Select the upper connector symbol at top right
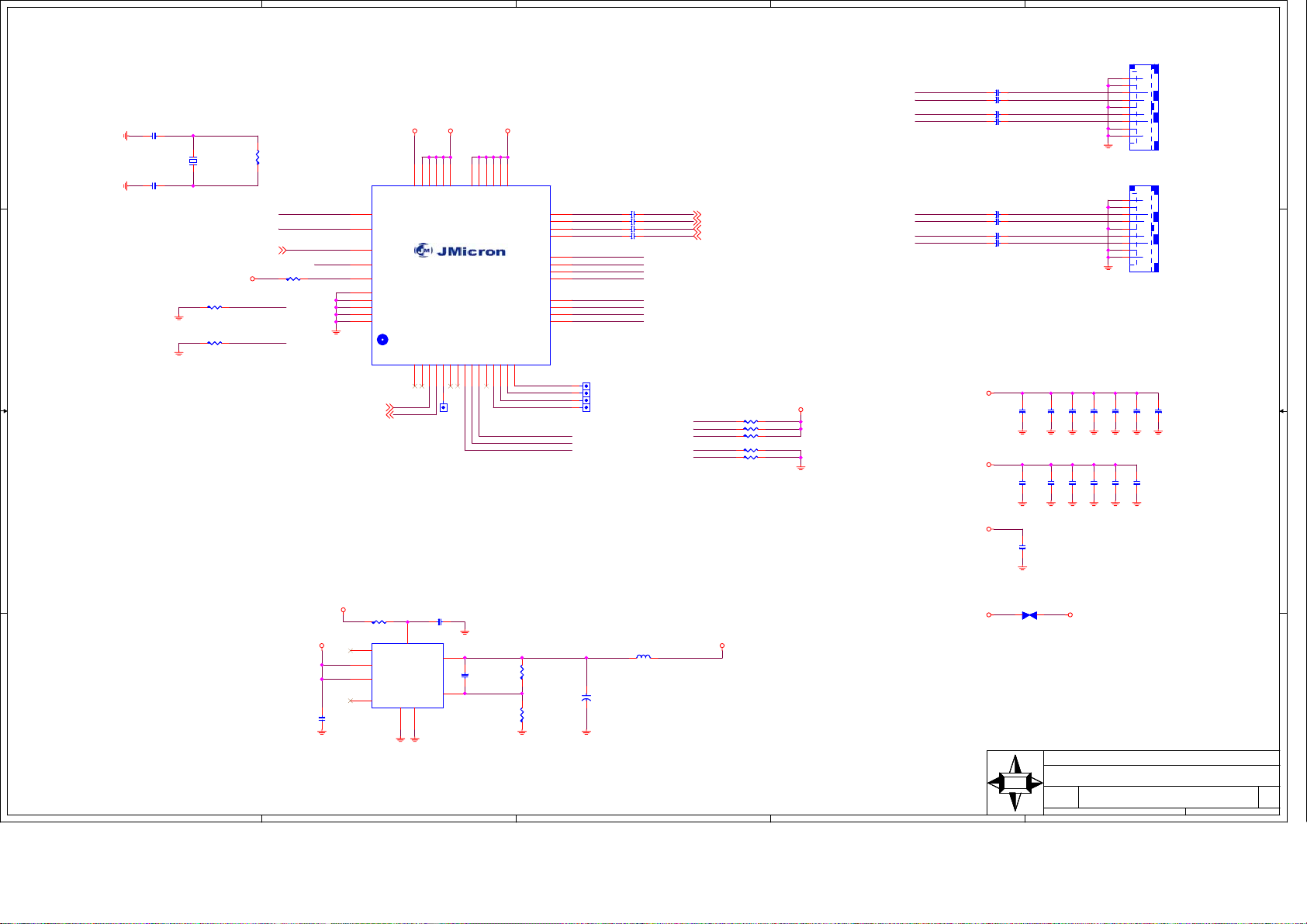 click(x=1144, y=107)
